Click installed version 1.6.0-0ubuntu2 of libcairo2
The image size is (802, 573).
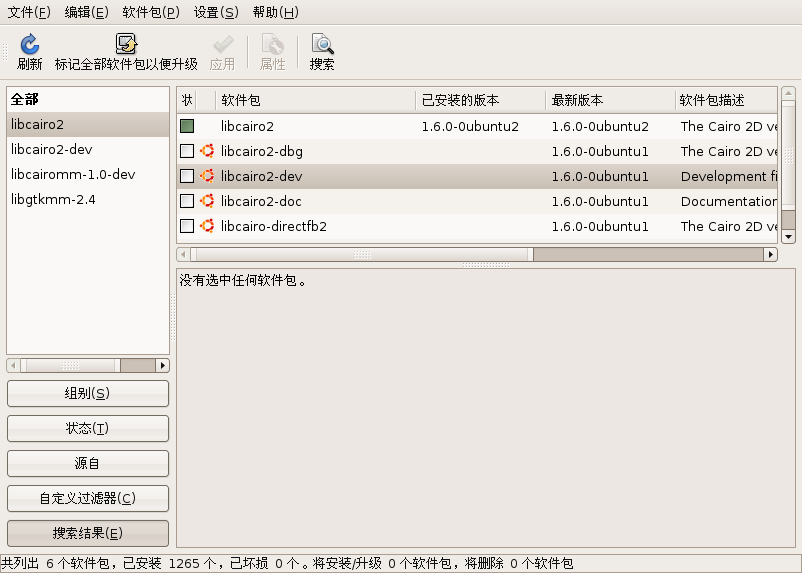pyautogui.click(x=471, y=126)
